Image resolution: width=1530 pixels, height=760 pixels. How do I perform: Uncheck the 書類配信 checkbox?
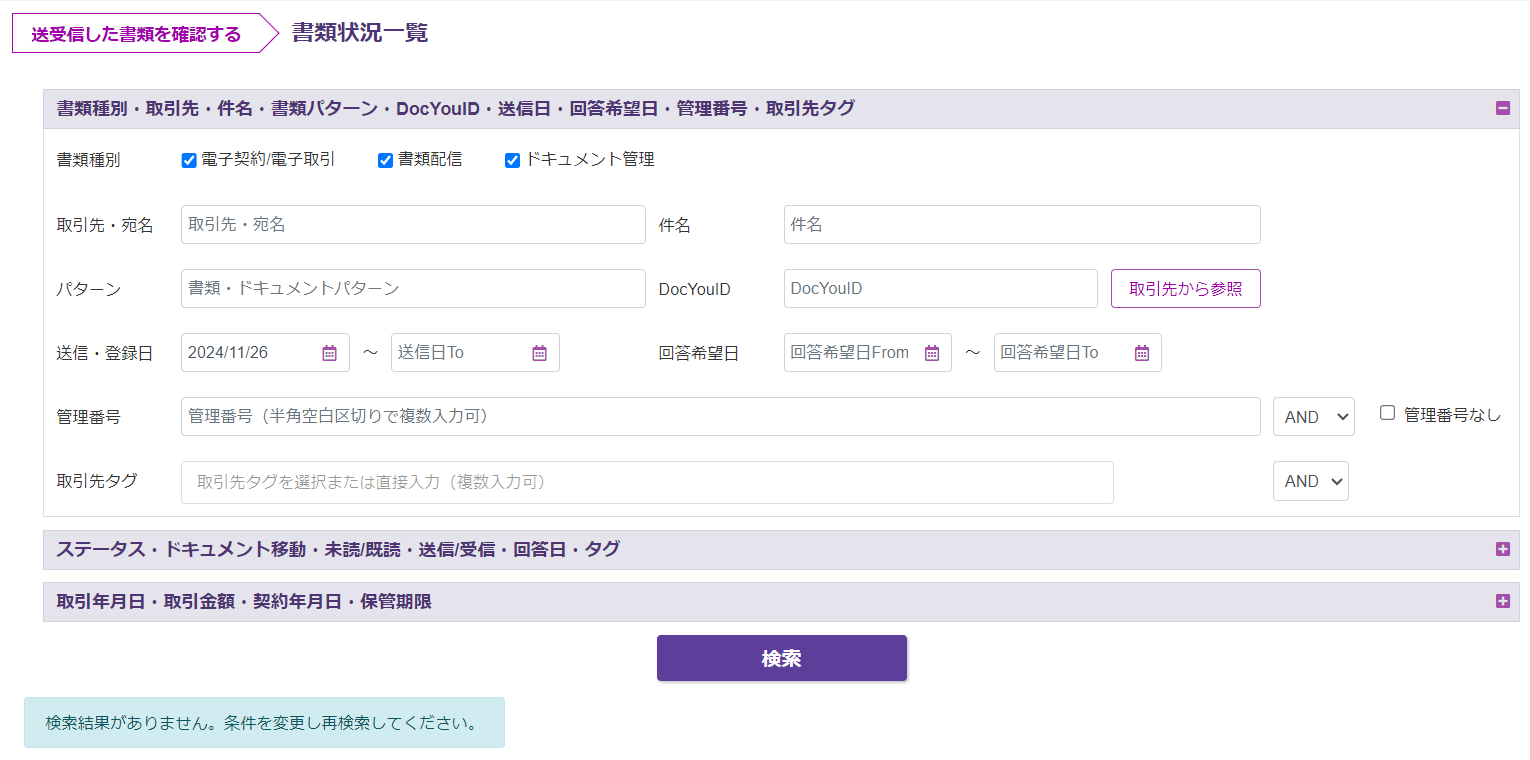[385, 160]
